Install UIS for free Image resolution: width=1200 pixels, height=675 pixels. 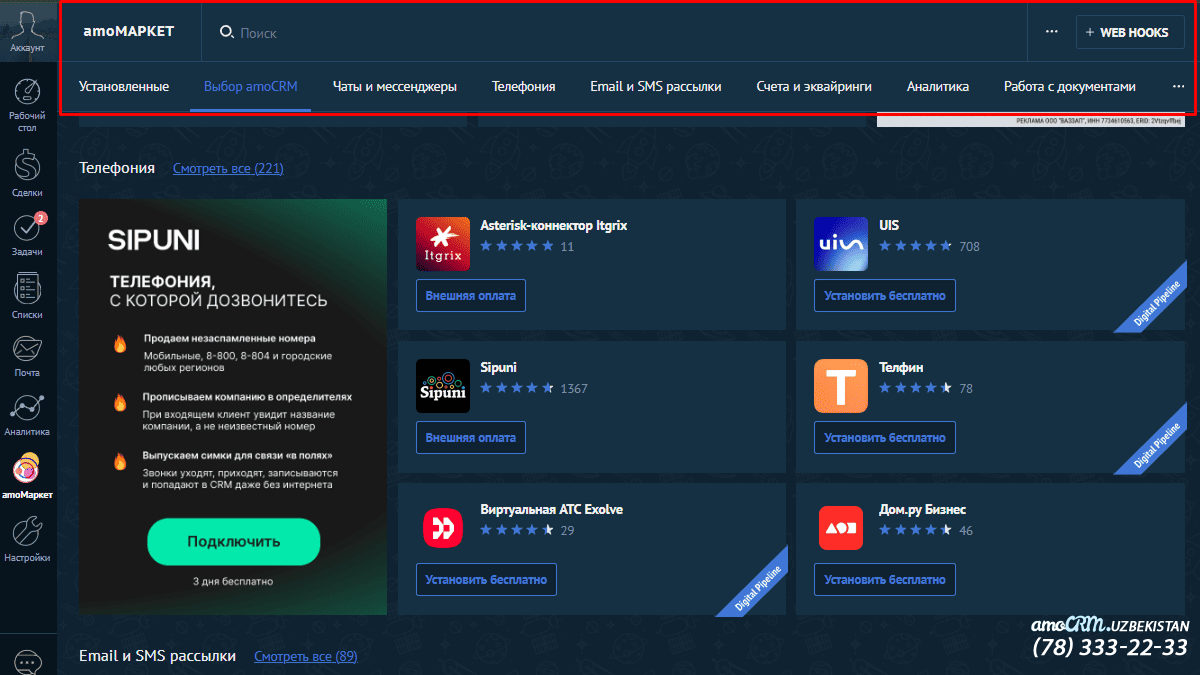pyautogui.click(x=885, y=296)
